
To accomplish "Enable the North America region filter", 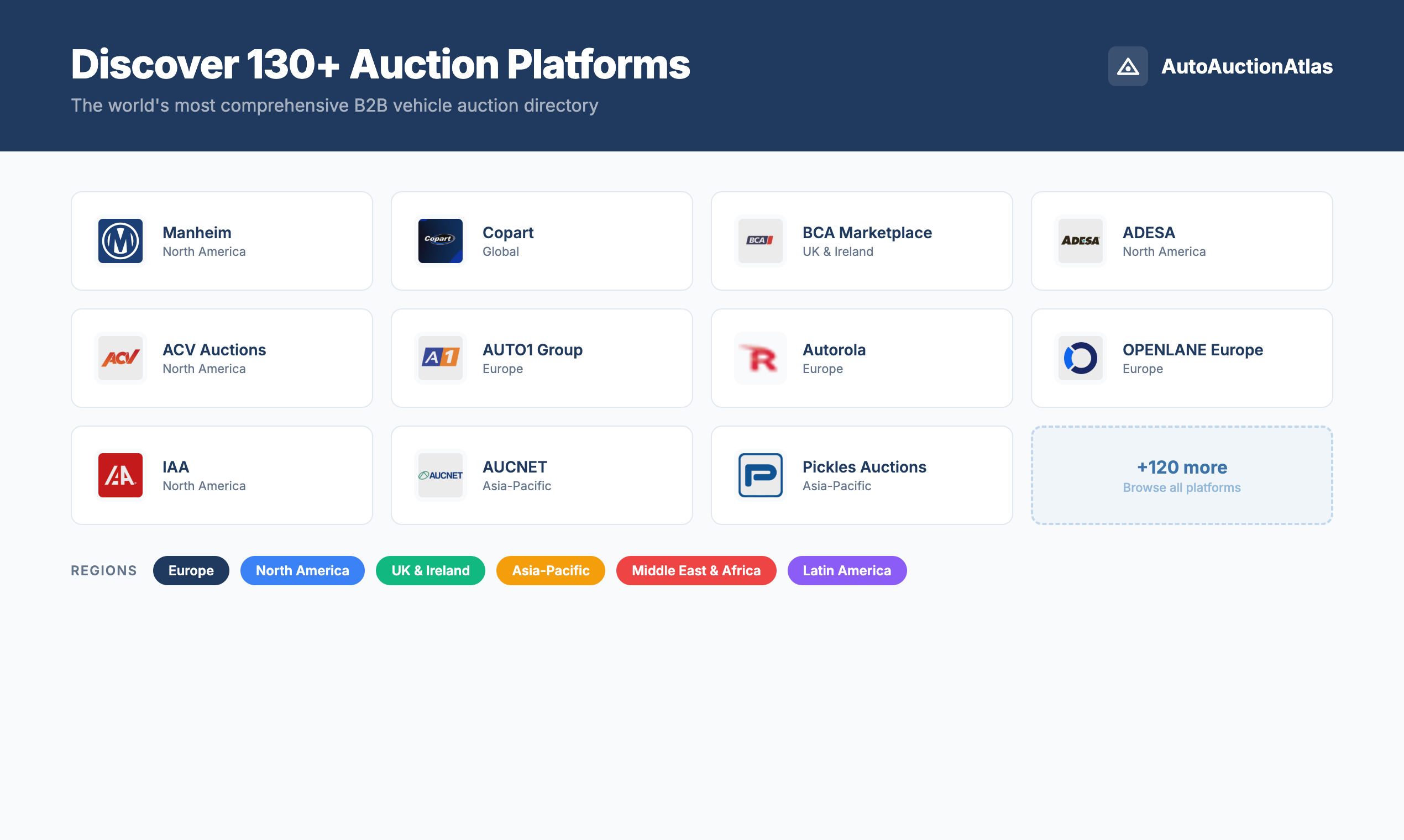I will pyautogui.click(x=302, y=570).
